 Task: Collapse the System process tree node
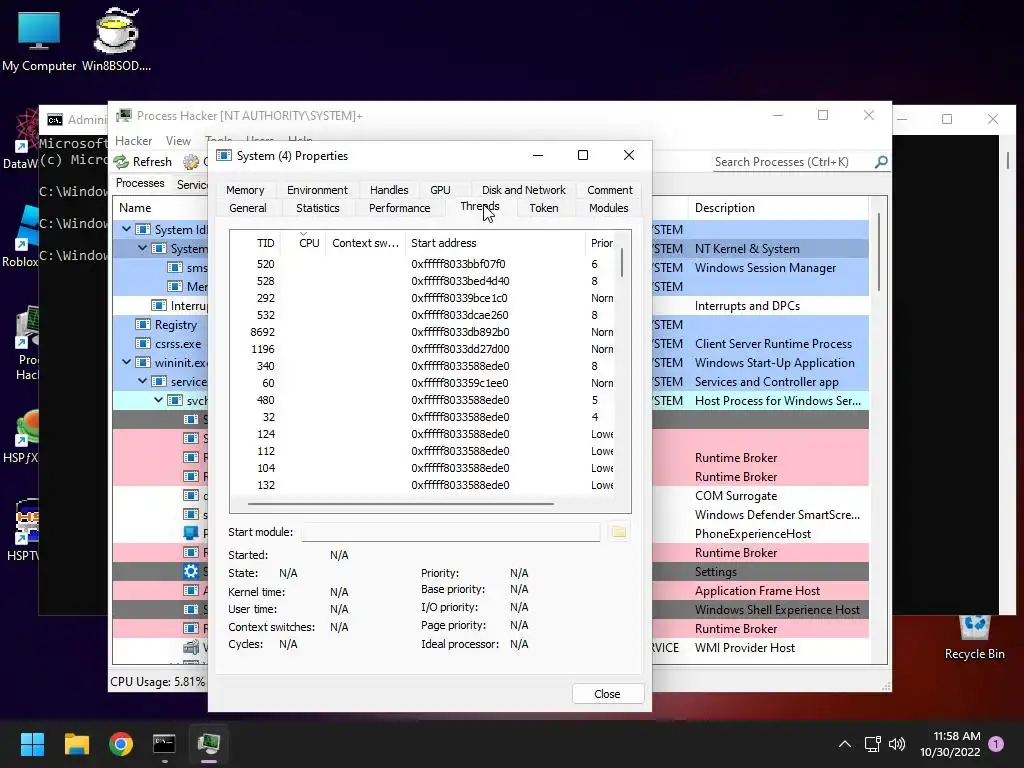pyautogui.click(x=142, y=248)
